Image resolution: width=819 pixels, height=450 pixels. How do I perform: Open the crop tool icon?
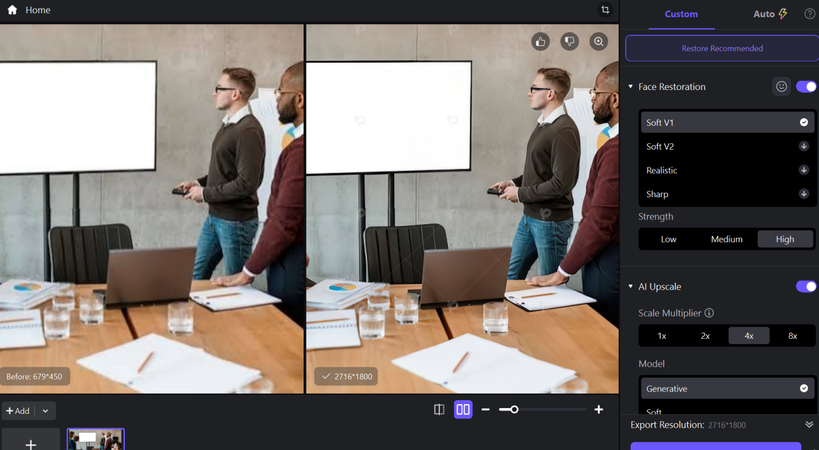(x=605, y=10)
